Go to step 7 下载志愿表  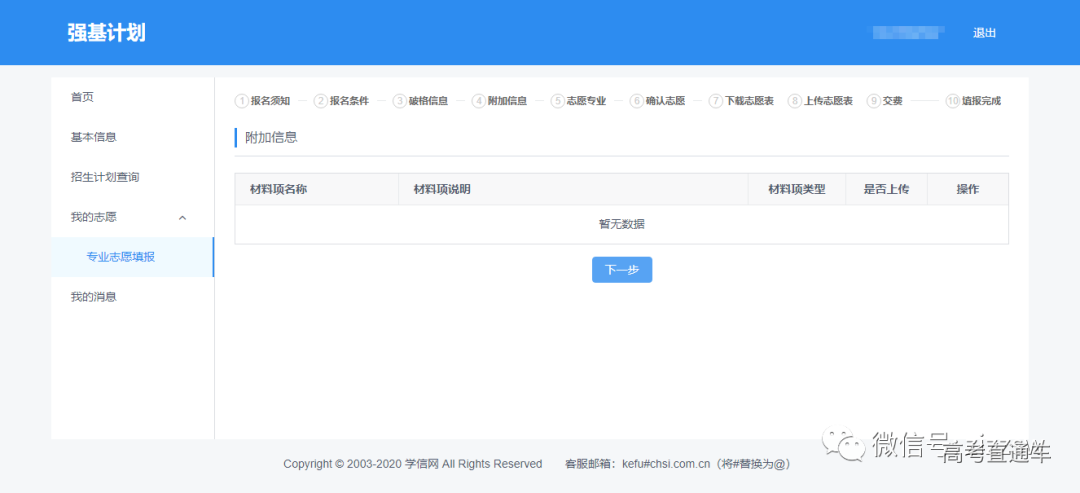pos(741,101)
